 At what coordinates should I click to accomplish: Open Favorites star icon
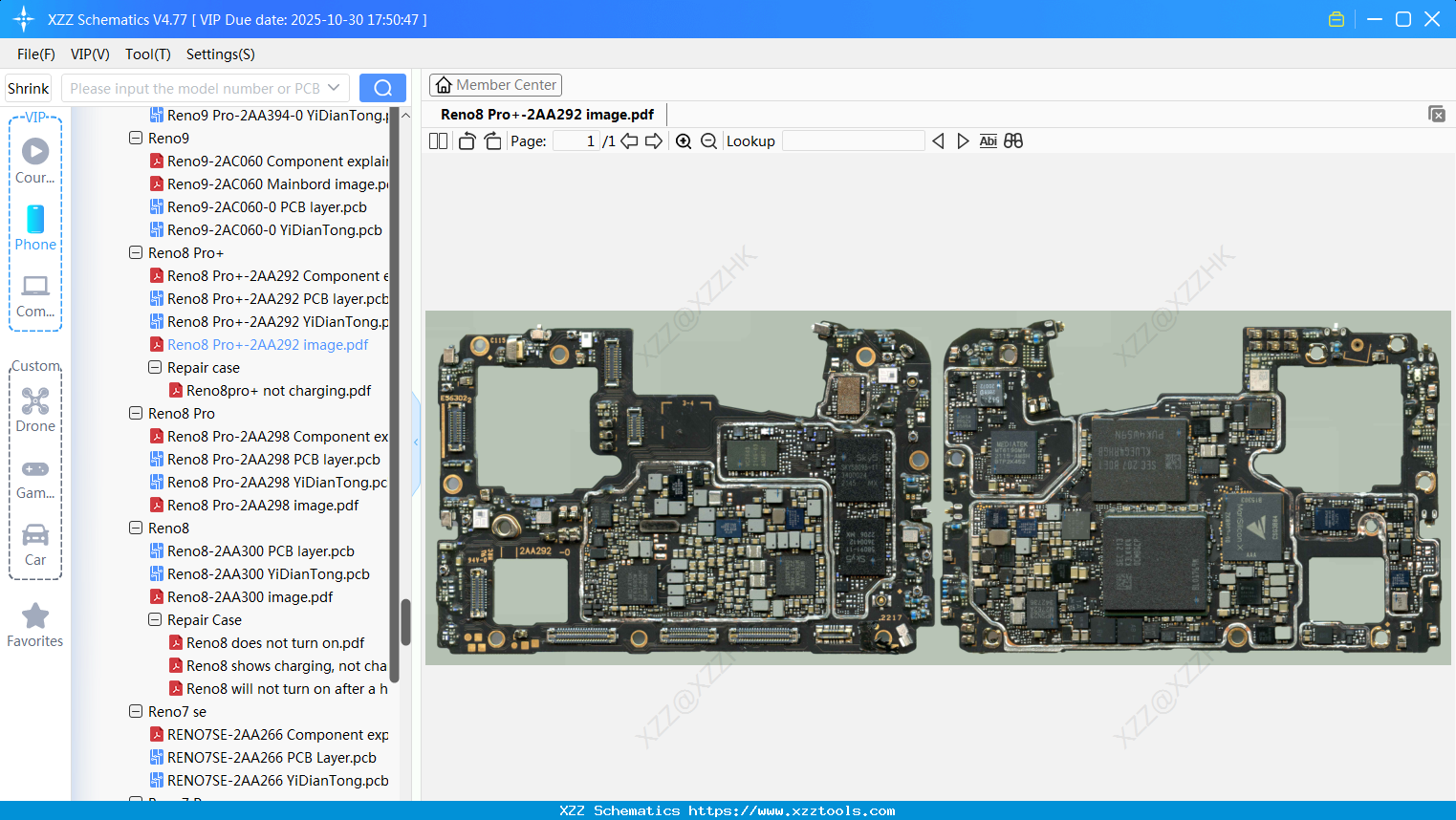pyautogui.click(x=35, y=615)
